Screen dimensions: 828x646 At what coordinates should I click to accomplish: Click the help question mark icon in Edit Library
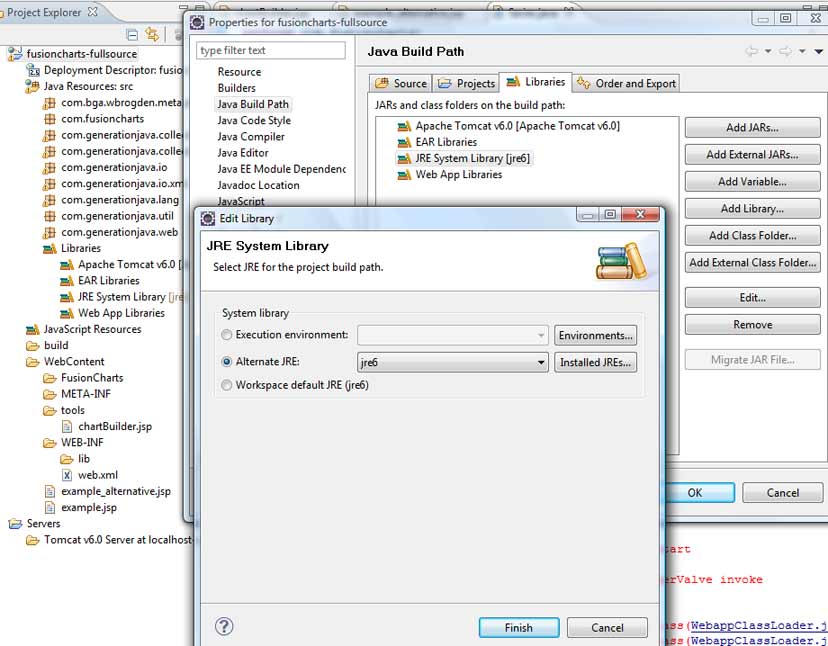(224, 626)
